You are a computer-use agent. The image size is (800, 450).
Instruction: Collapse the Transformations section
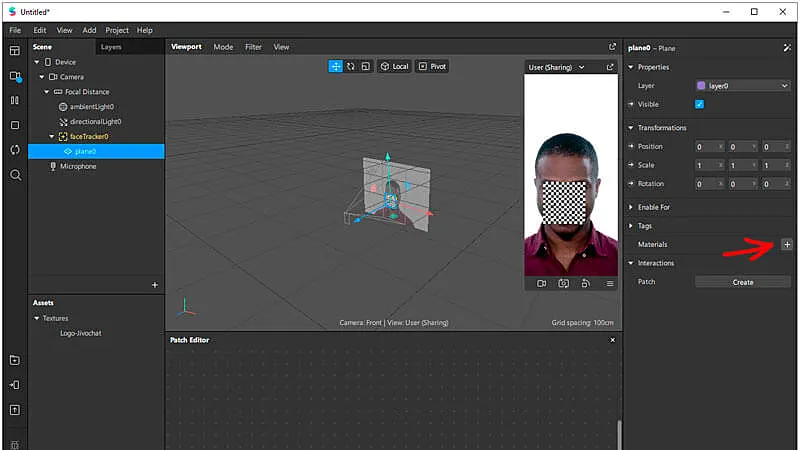point(631,128)
